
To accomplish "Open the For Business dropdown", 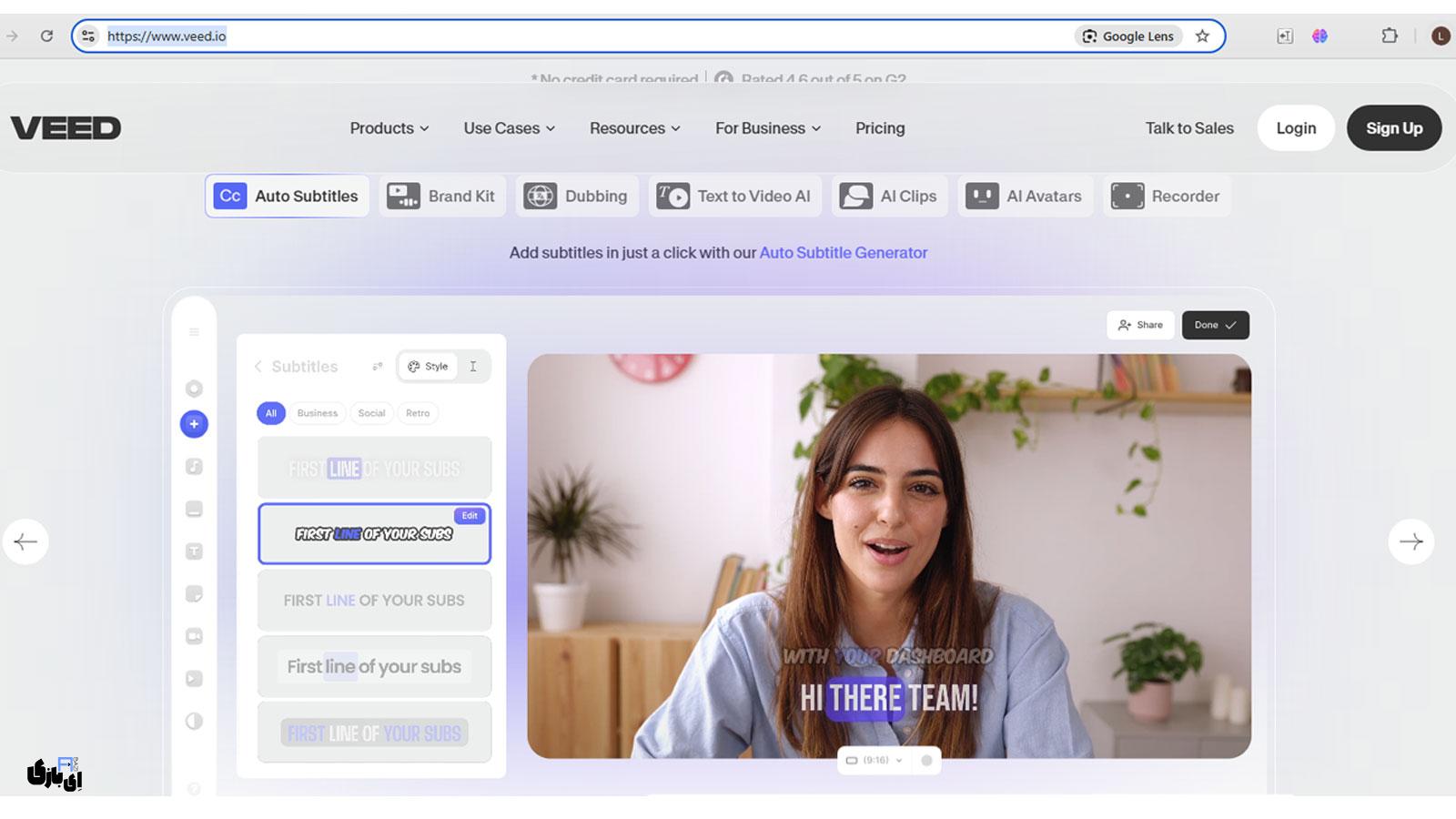I will [767, 128].
